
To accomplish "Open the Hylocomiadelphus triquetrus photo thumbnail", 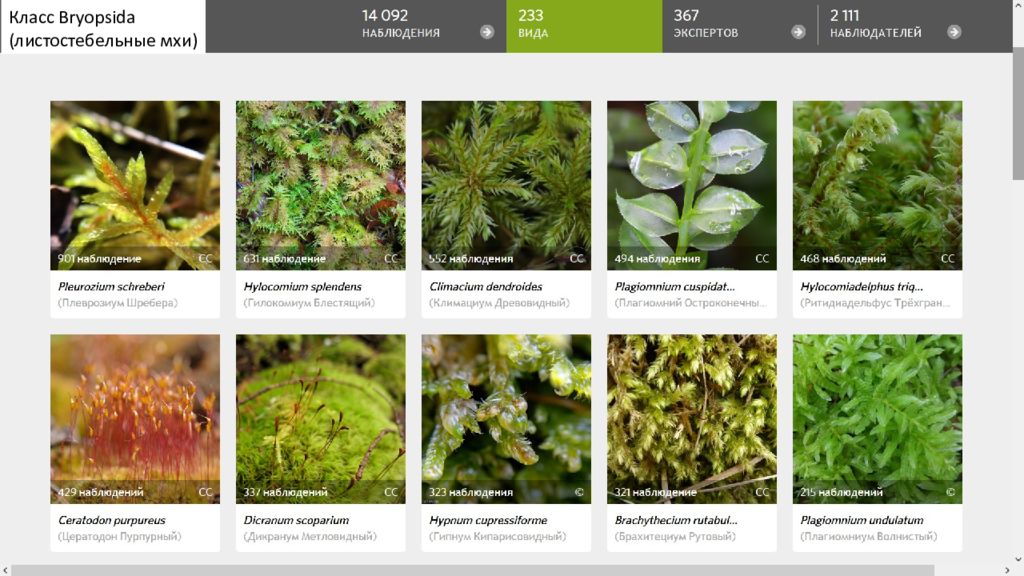I will click(877, 185).
